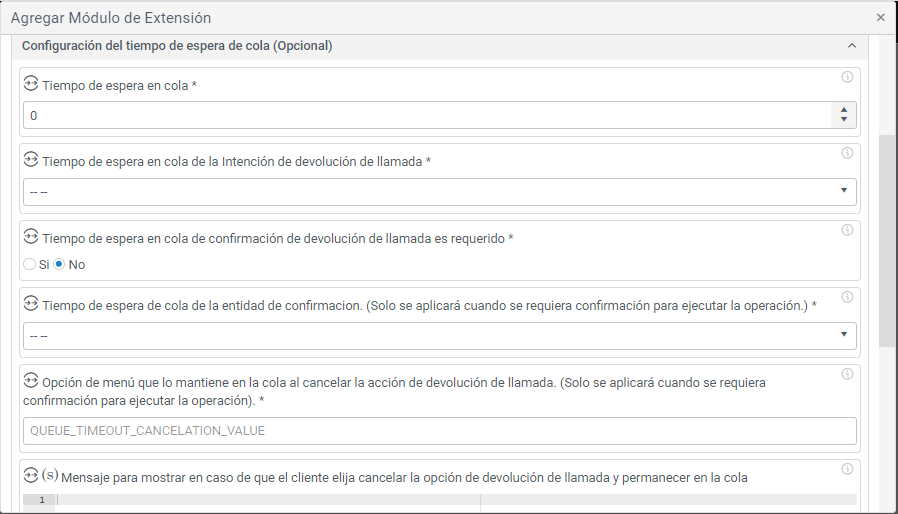Select 'Si' radio for callback confirmation required

[x=29, y=264]
